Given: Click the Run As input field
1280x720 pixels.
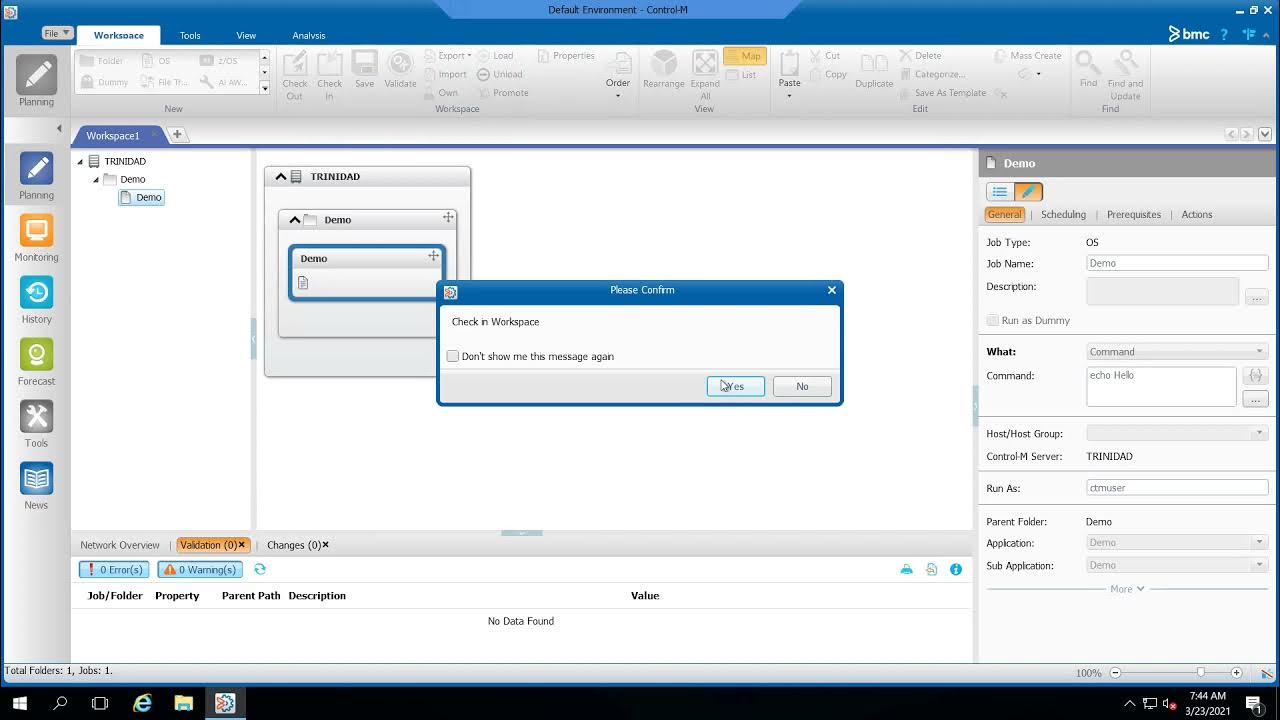Looking at the screenshot, I should click(x=1177, y=488).
